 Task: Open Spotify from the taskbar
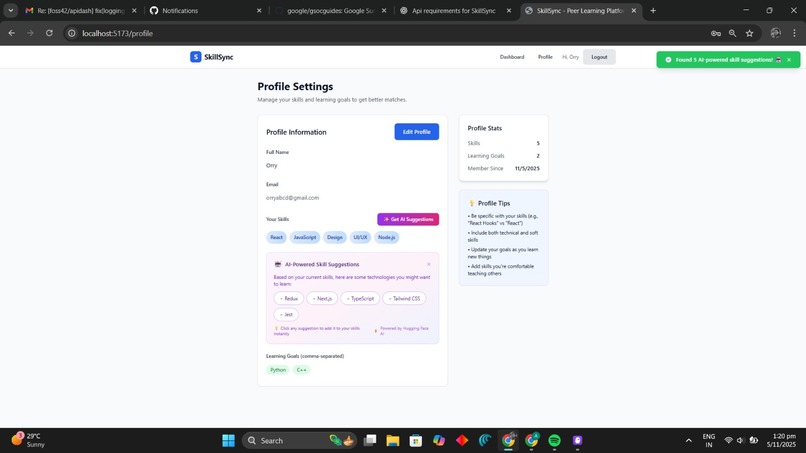[x=555, y=440]
